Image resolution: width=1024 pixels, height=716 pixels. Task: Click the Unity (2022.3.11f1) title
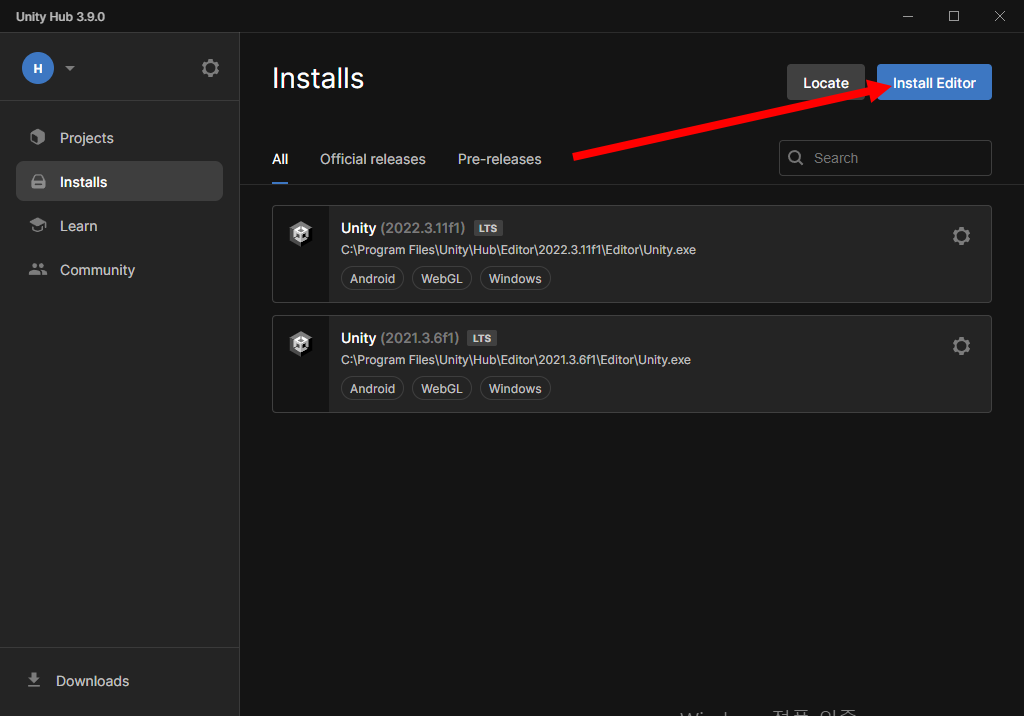click(403, 228)
